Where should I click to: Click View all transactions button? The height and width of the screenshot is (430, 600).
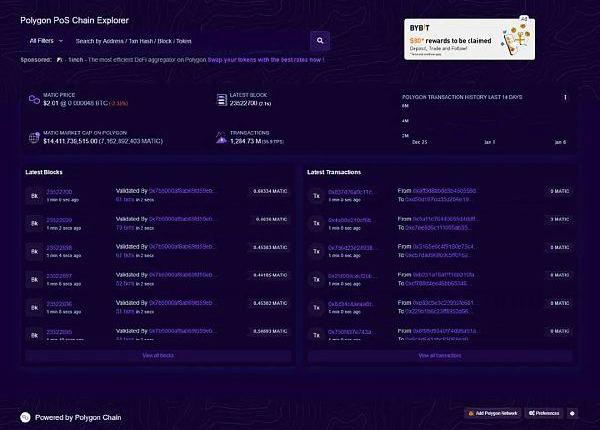click(x=440, y=355)
